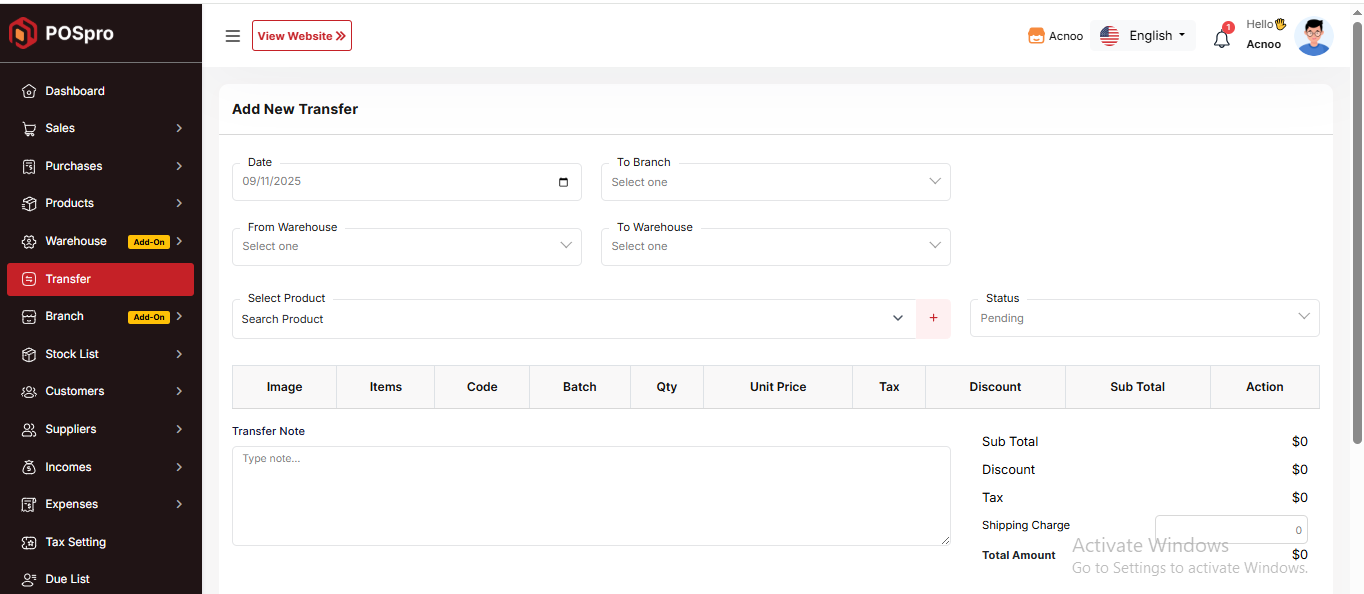1364x594 pixels.
Task: Open Due List in the sidebar
Action: click(x=68, y=579)
